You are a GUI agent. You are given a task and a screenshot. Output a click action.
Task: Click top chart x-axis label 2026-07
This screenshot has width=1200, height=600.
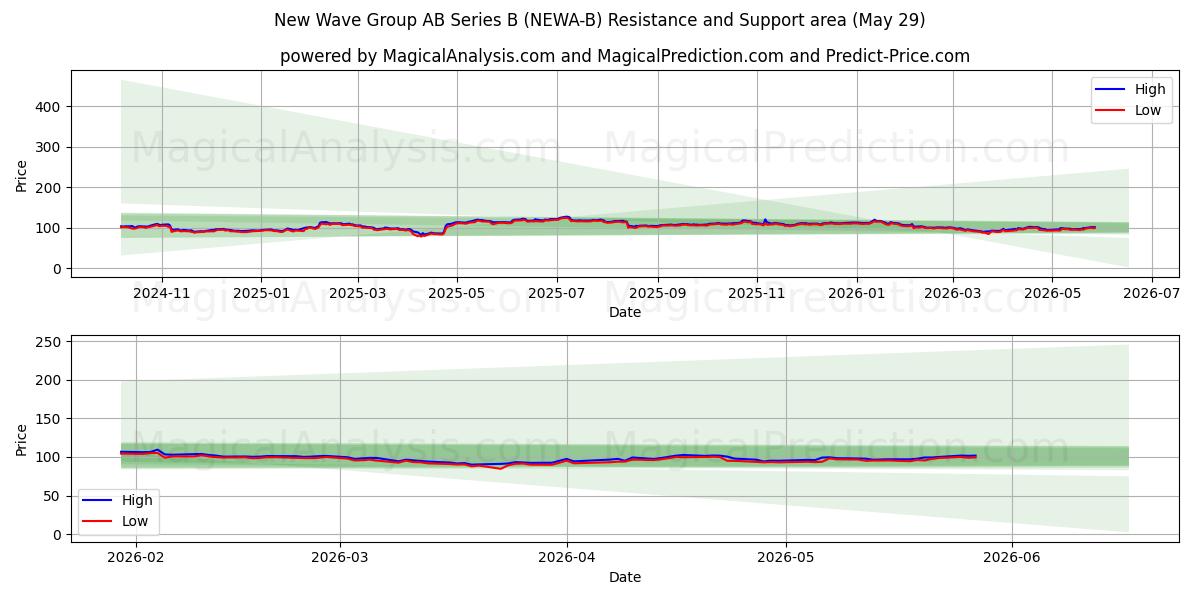[x=1151, y=294]
